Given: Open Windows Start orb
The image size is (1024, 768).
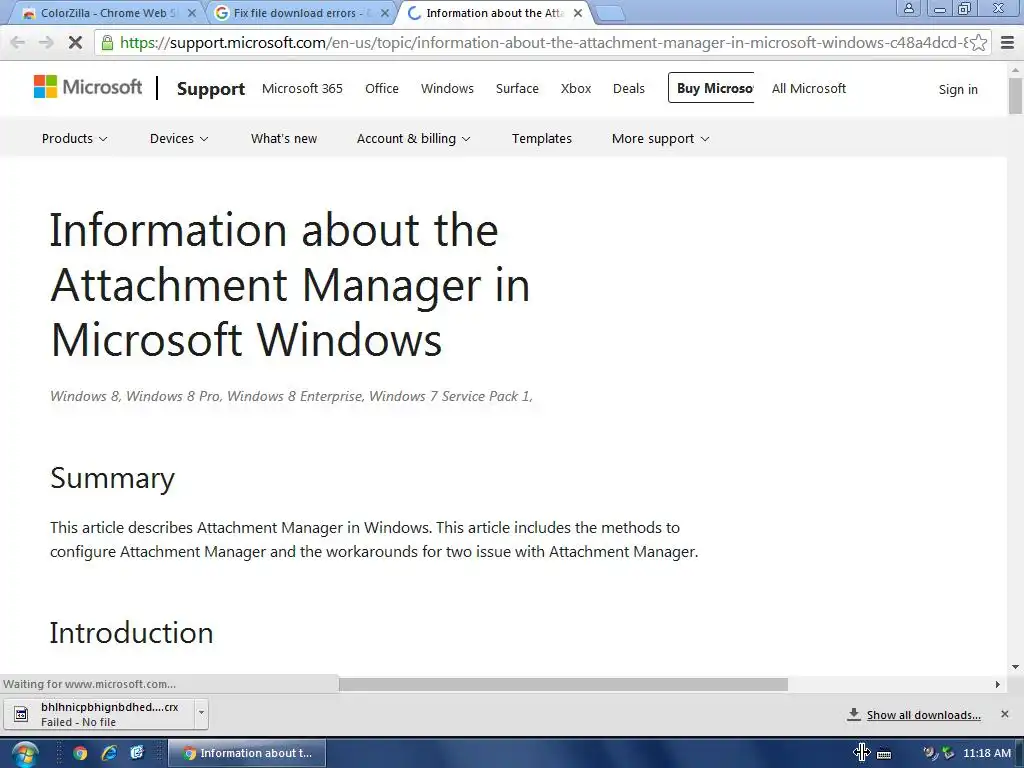Looking at the screenshot, I should point(25,754).
